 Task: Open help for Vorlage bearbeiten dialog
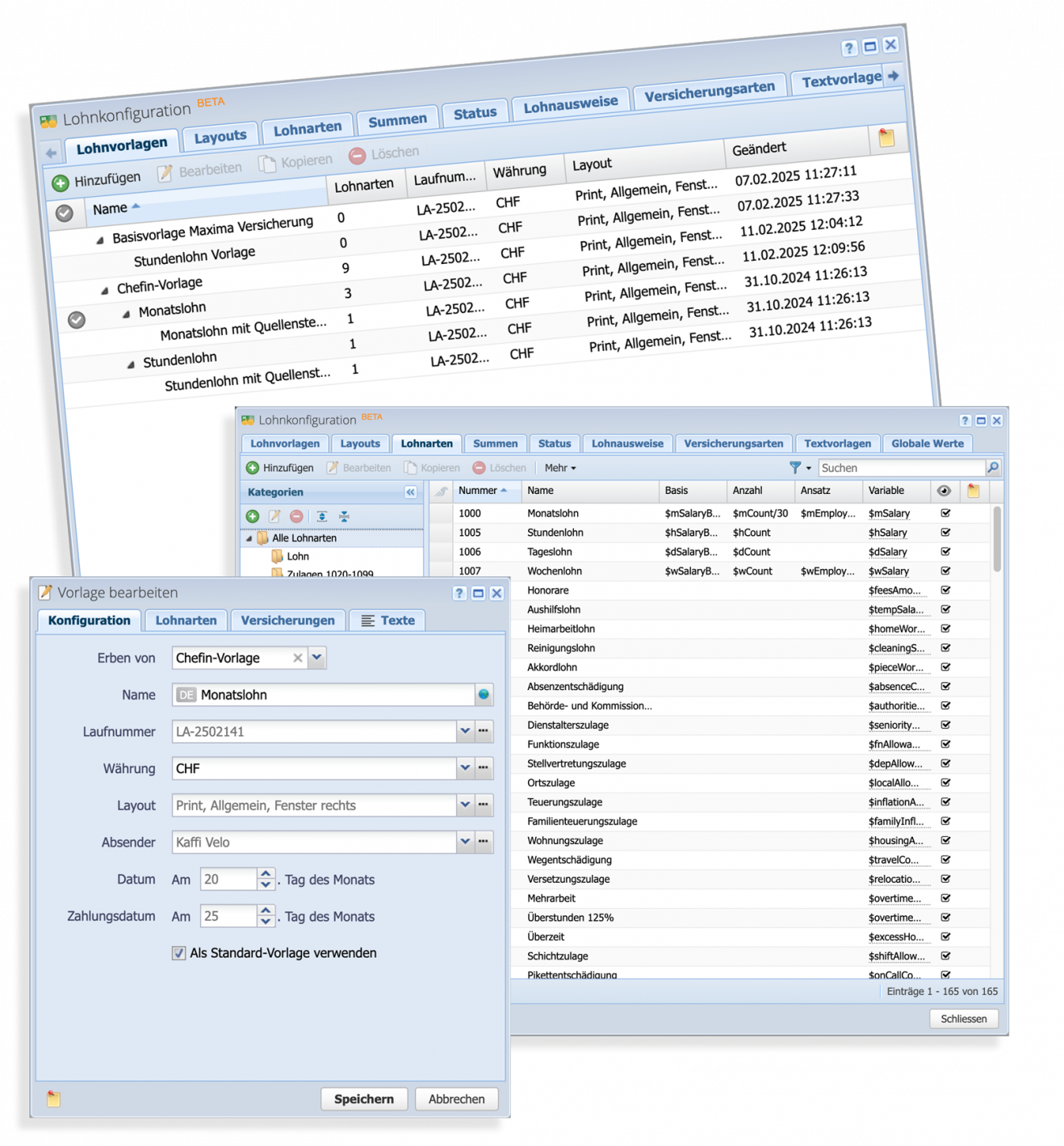[459, 593]
